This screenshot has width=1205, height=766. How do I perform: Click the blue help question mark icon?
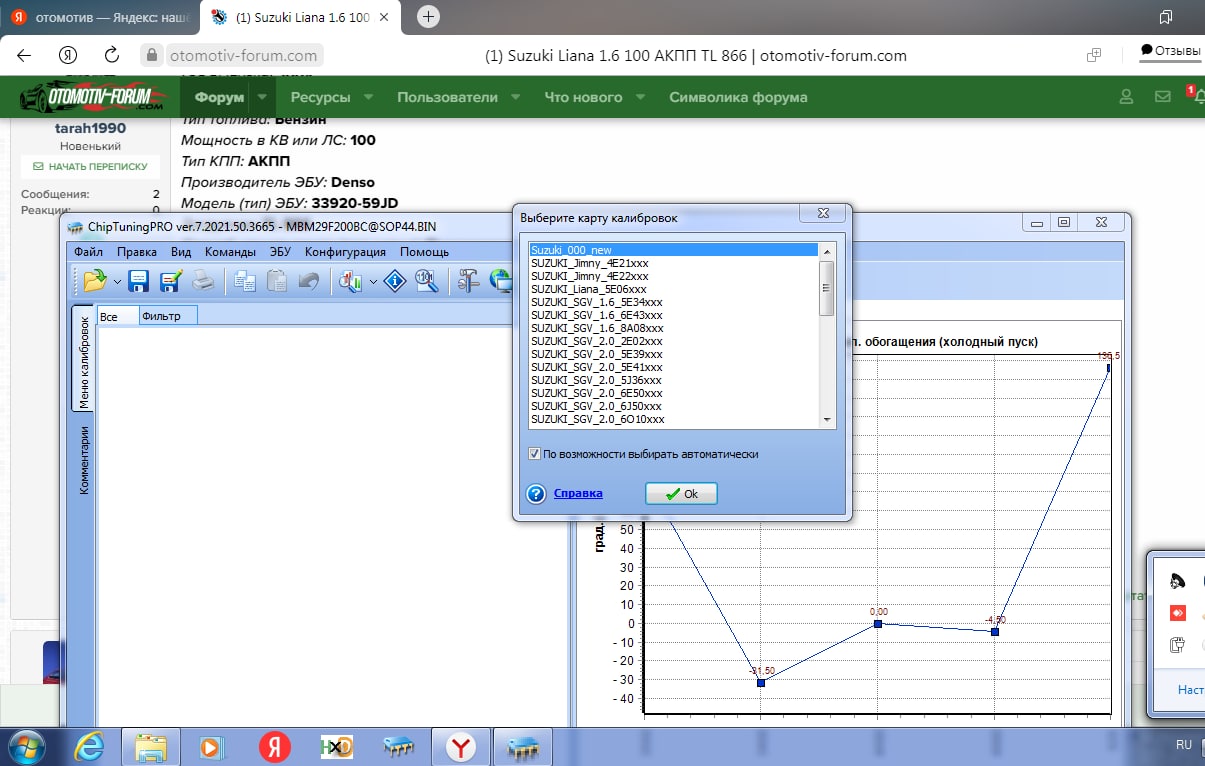pyautogui.click(x=536, y=493)
